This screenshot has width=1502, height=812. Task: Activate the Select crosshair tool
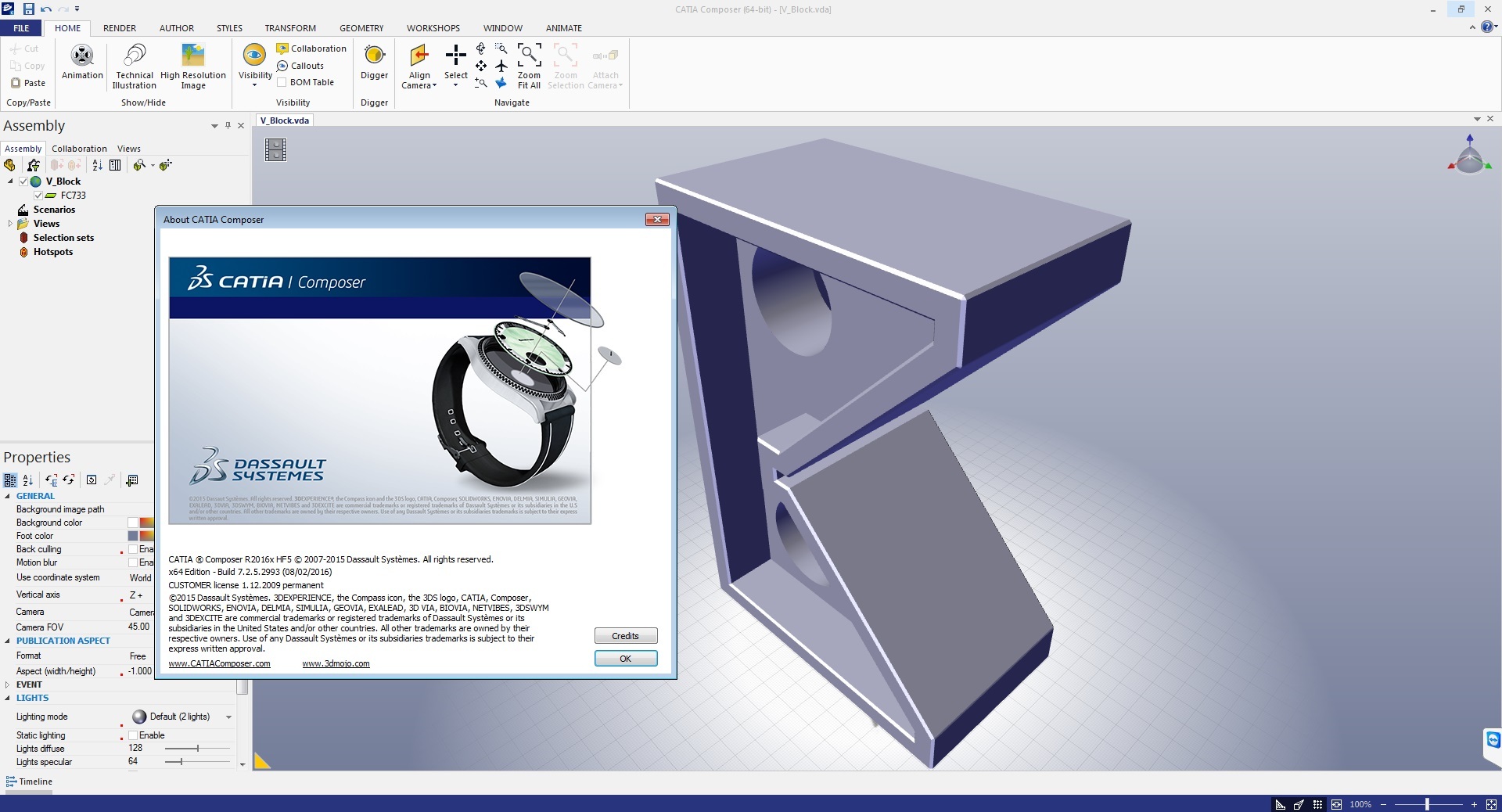pyautogui.click(x=455, y=56)
